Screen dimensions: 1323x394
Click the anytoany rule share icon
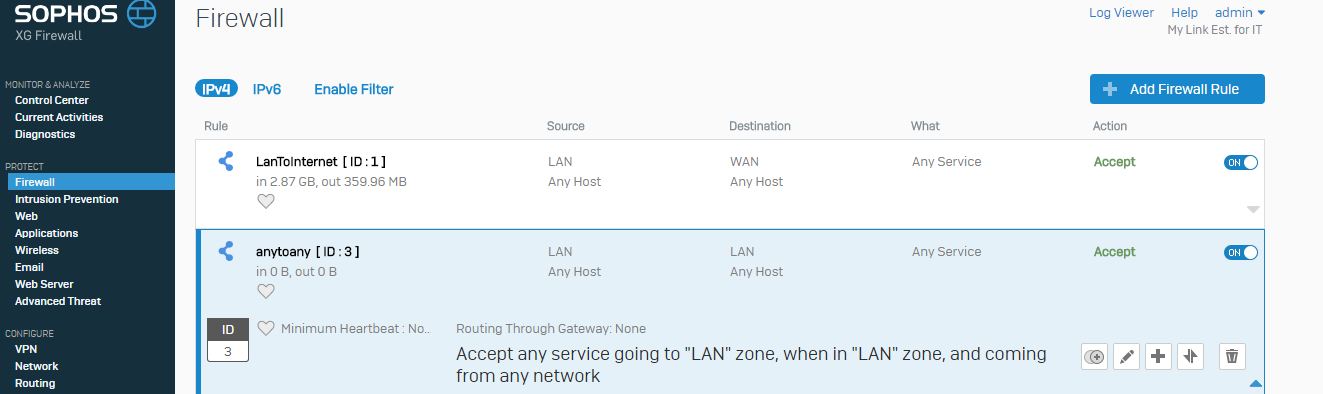tap(226, 251)
